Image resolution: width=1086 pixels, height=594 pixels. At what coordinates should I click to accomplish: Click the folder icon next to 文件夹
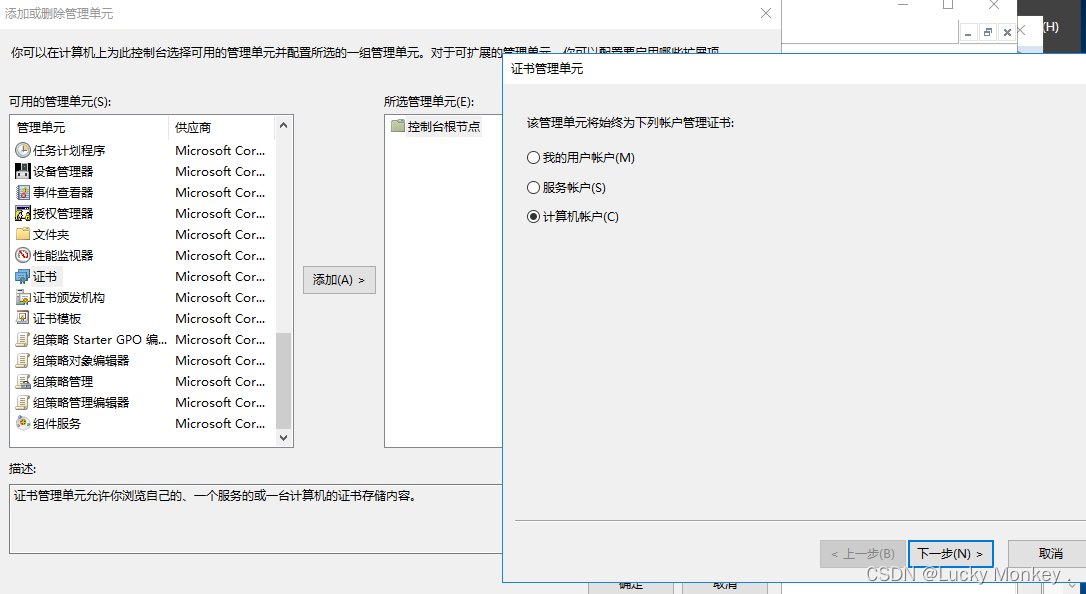(x=23, y=234)
